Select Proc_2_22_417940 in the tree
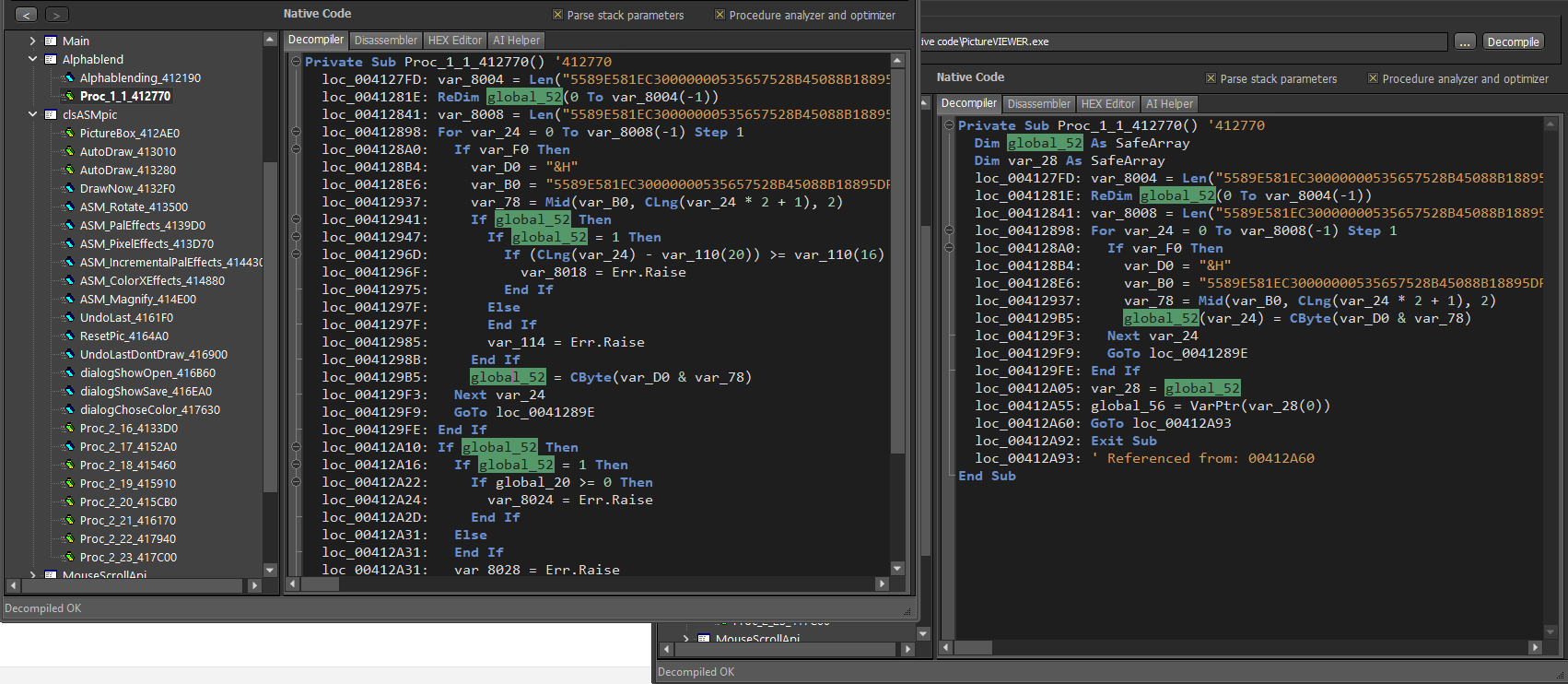The width and height of the screenshot is (1568, 684). point(128,538)
